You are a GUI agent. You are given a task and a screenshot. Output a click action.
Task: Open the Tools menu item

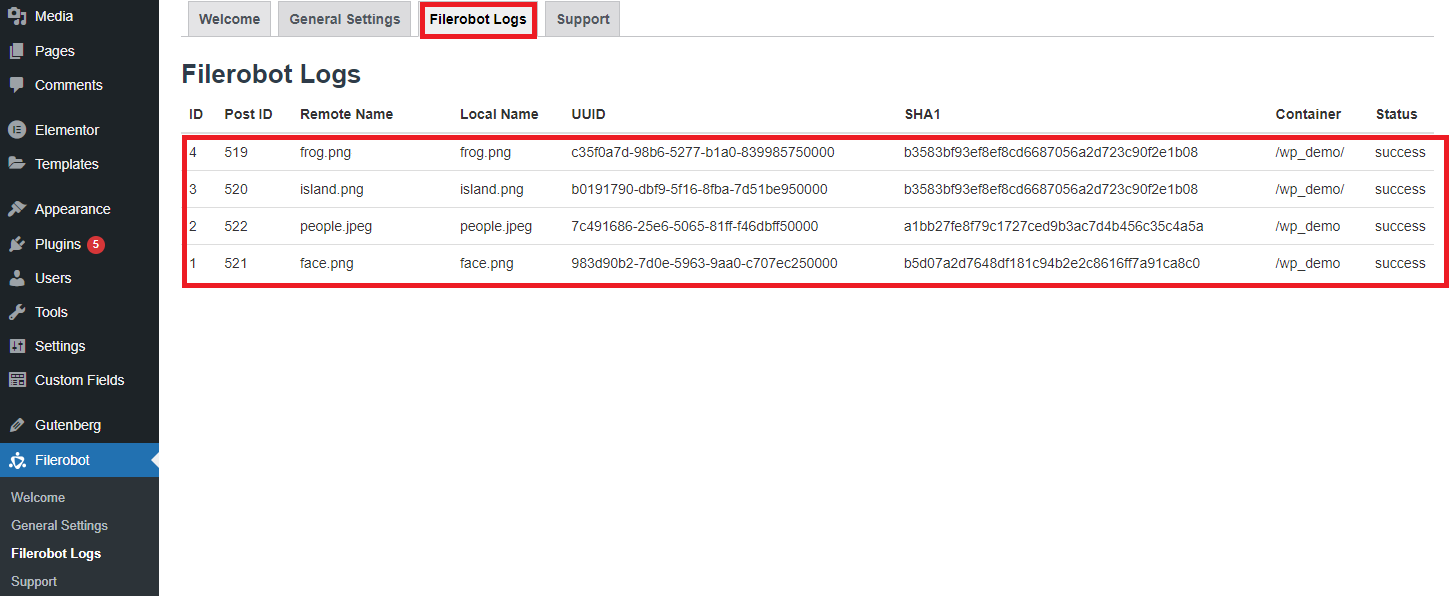click(80, 312)
